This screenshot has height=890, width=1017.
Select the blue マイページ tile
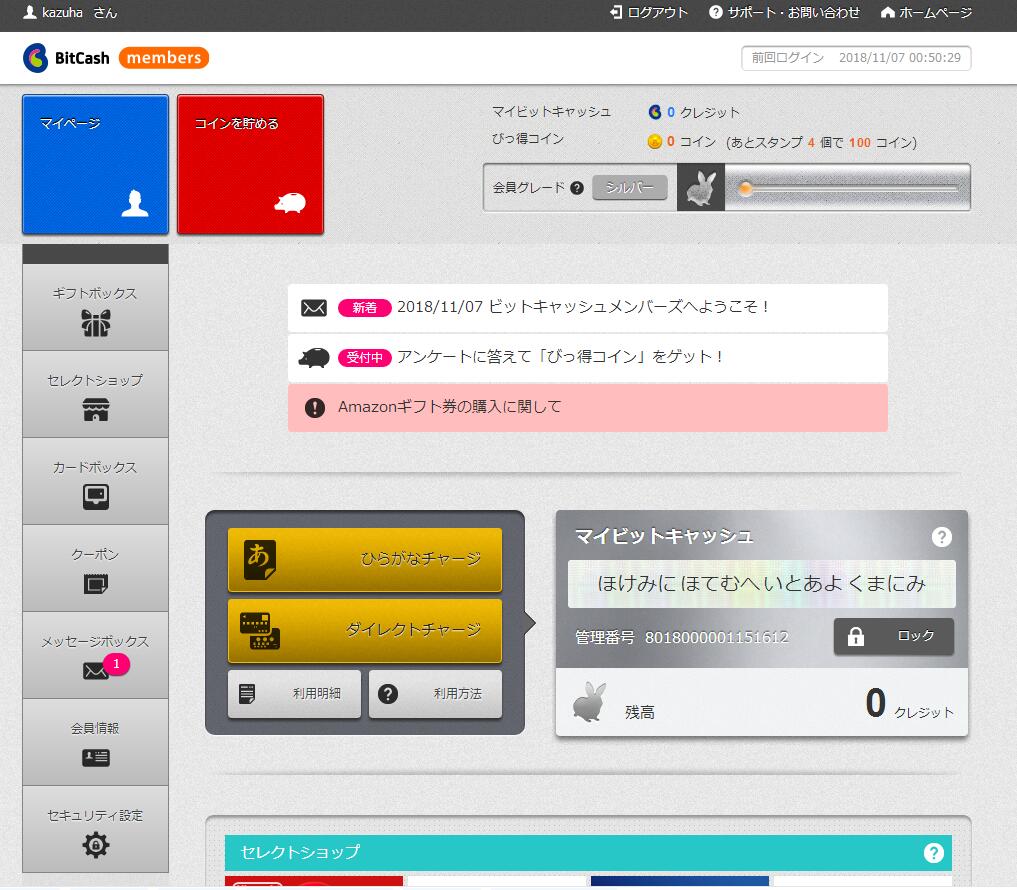point(96,165)
